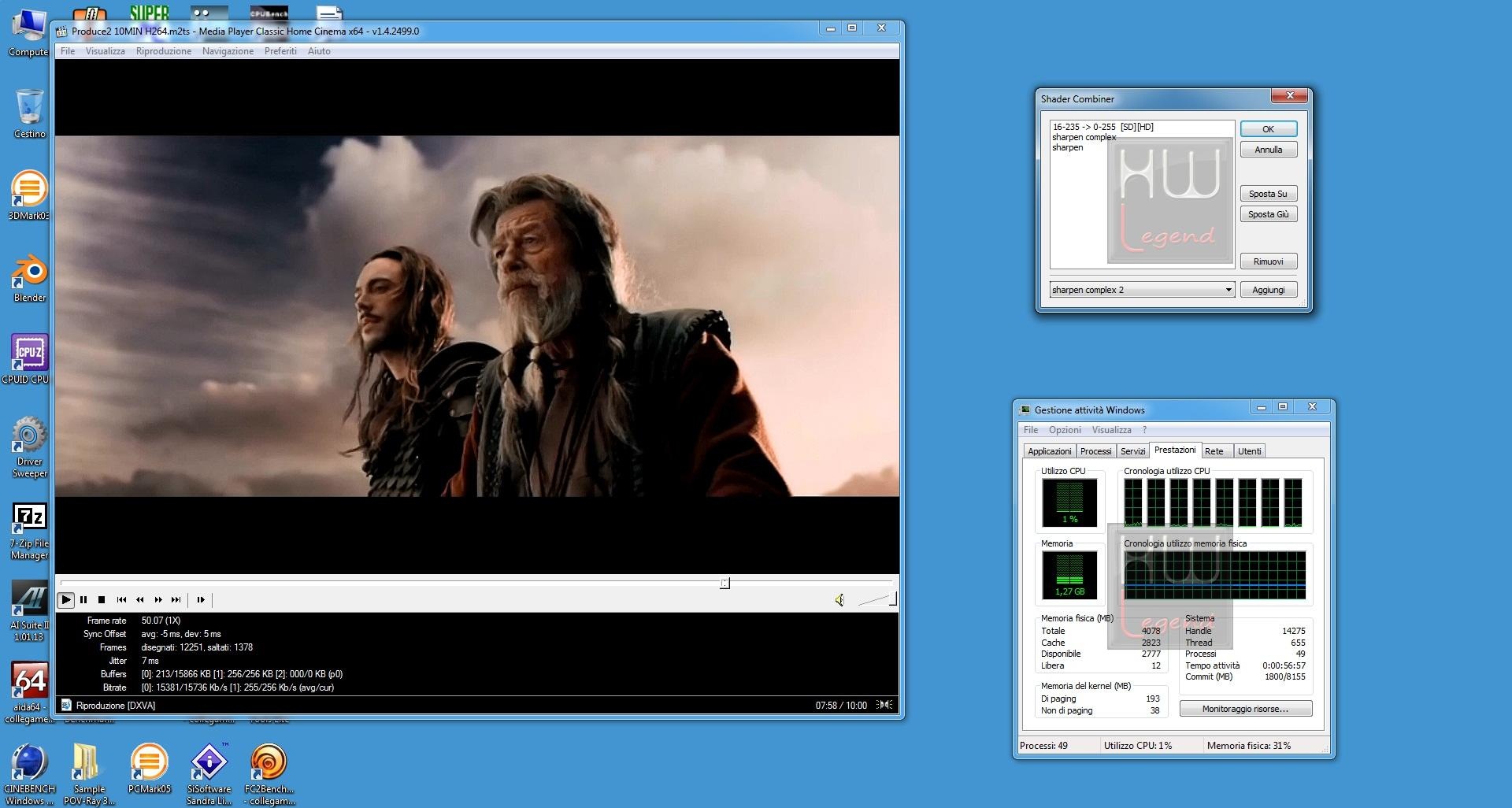Image resolution: width=1512 pixels, height=808 pixels.
Task: Open File menu in Gestione attività Windows
Action: [1030, 430]
